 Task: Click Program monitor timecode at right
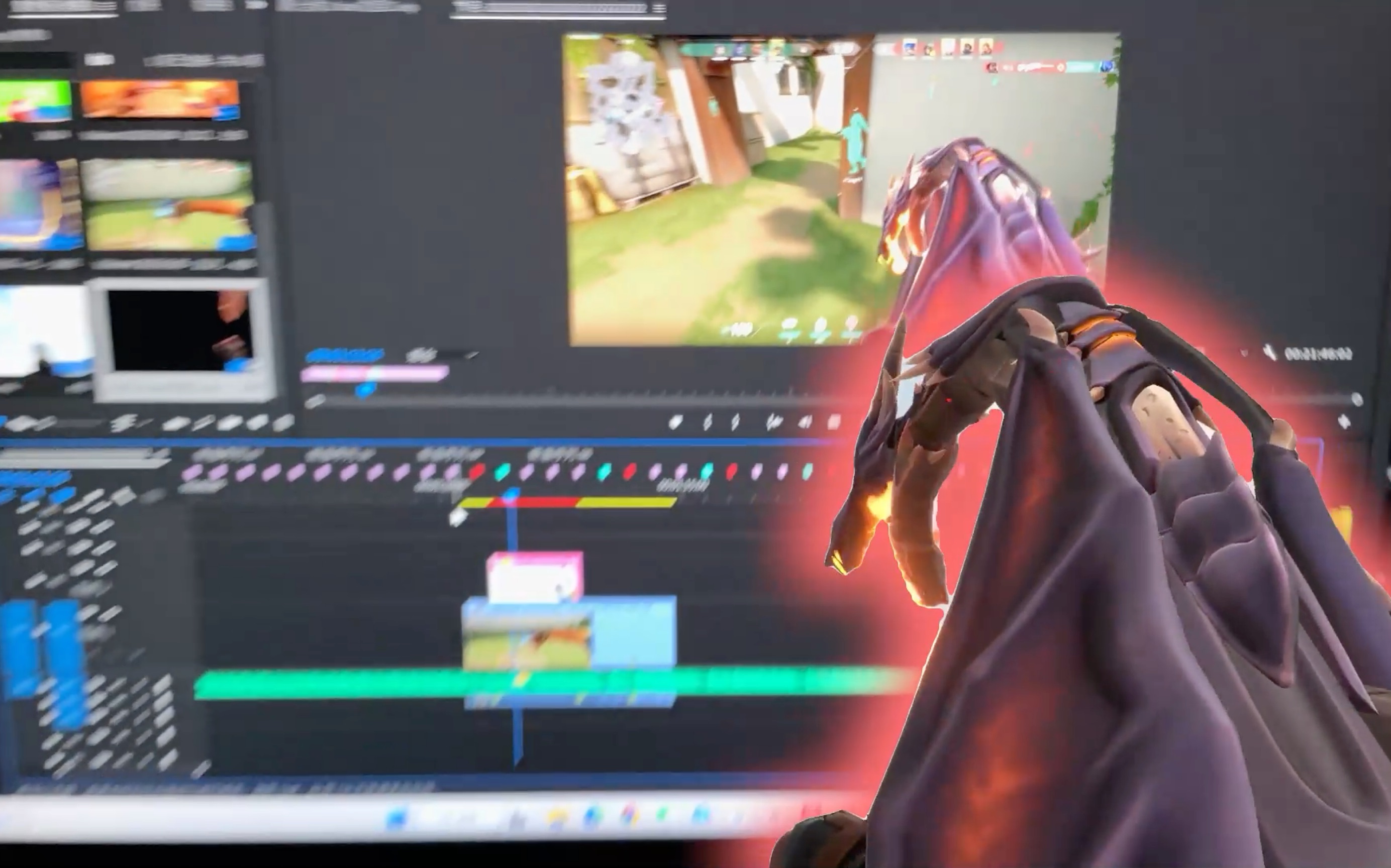point(1318,354)
